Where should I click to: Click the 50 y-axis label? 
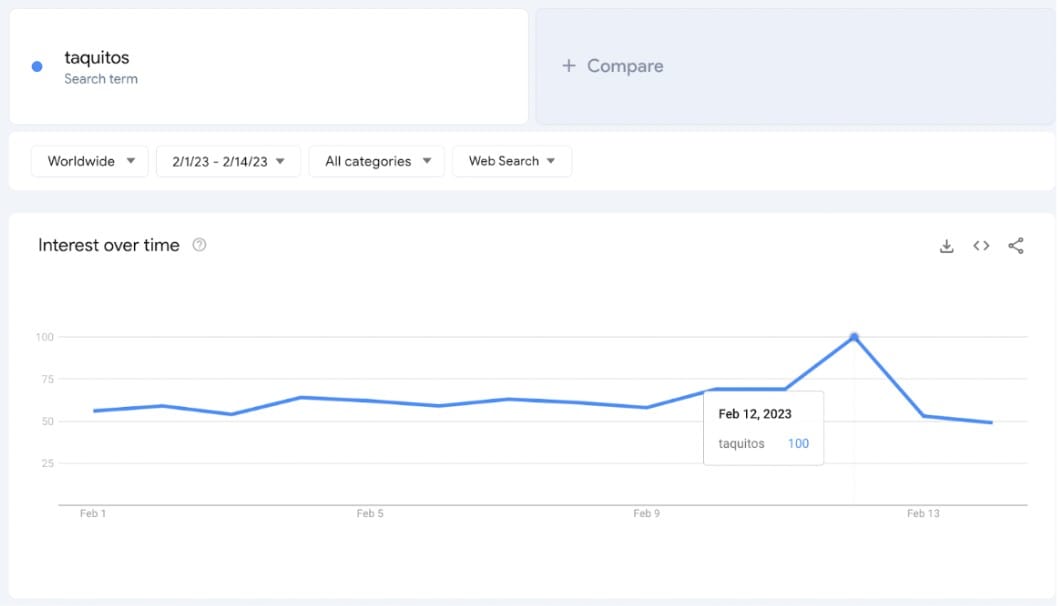pyautogui.click(x=47, y=421)
